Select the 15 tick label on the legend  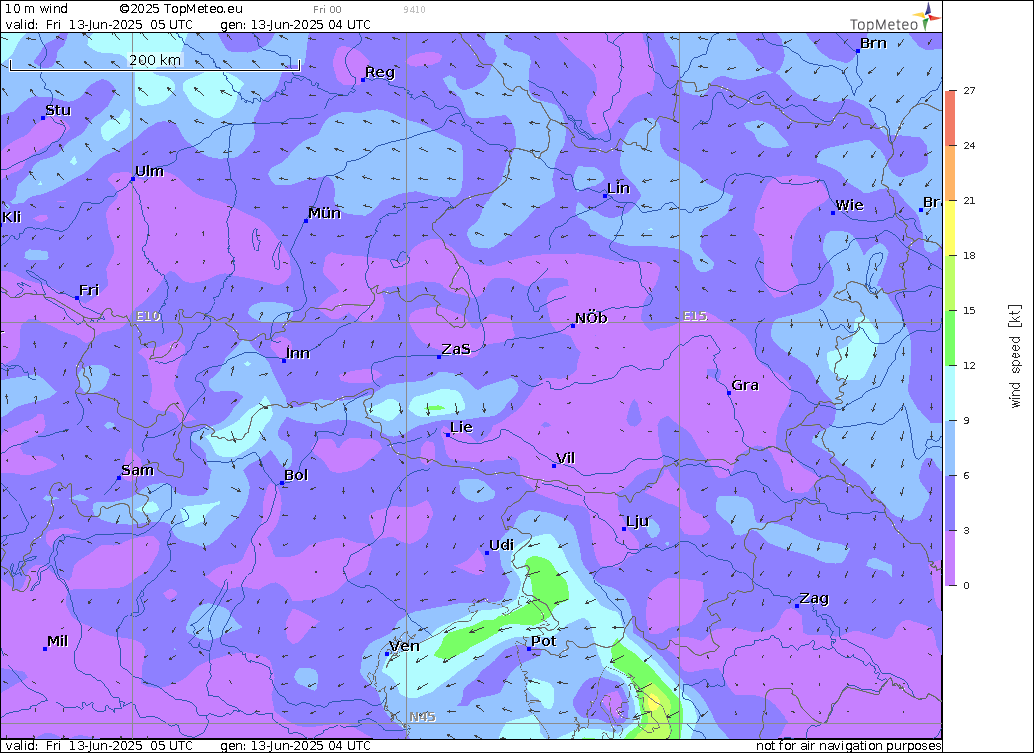[x=969, y=311]
